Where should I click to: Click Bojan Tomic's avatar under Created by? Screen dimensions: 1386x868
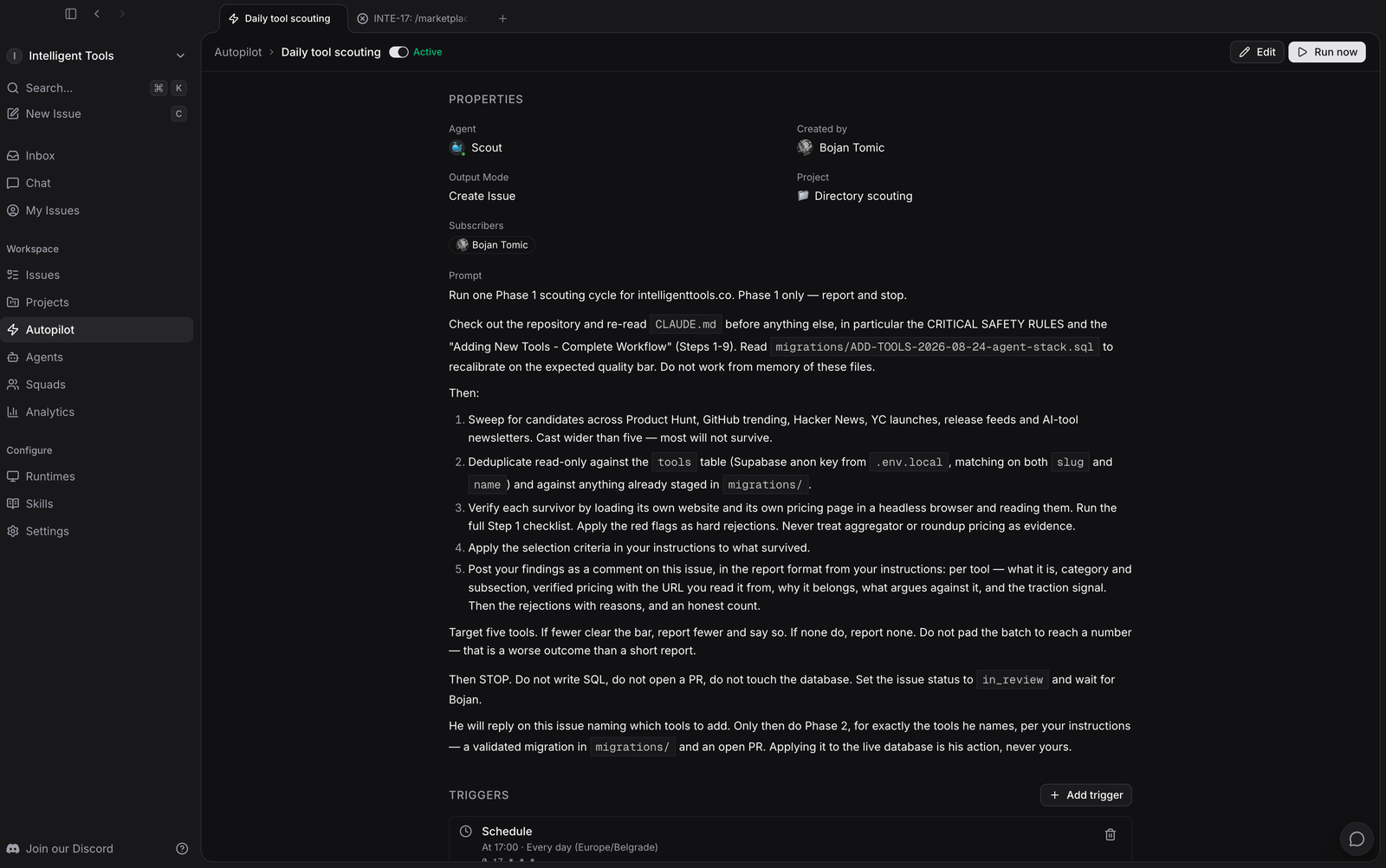[x=805, y=148]
